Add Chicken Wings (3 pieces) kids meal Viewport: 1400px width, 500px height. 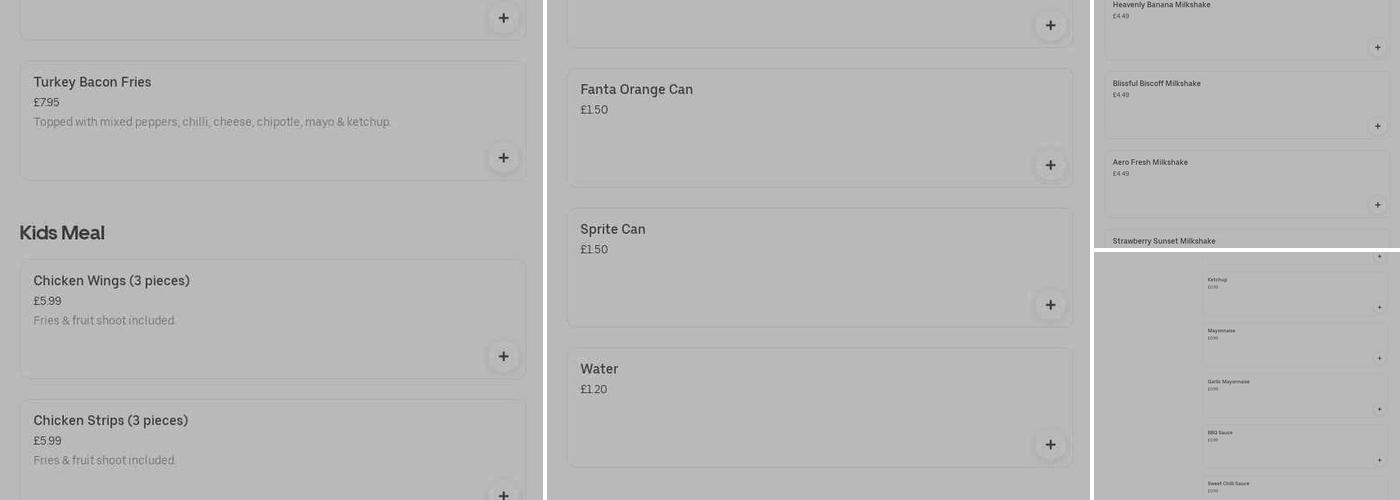[503, 356]
